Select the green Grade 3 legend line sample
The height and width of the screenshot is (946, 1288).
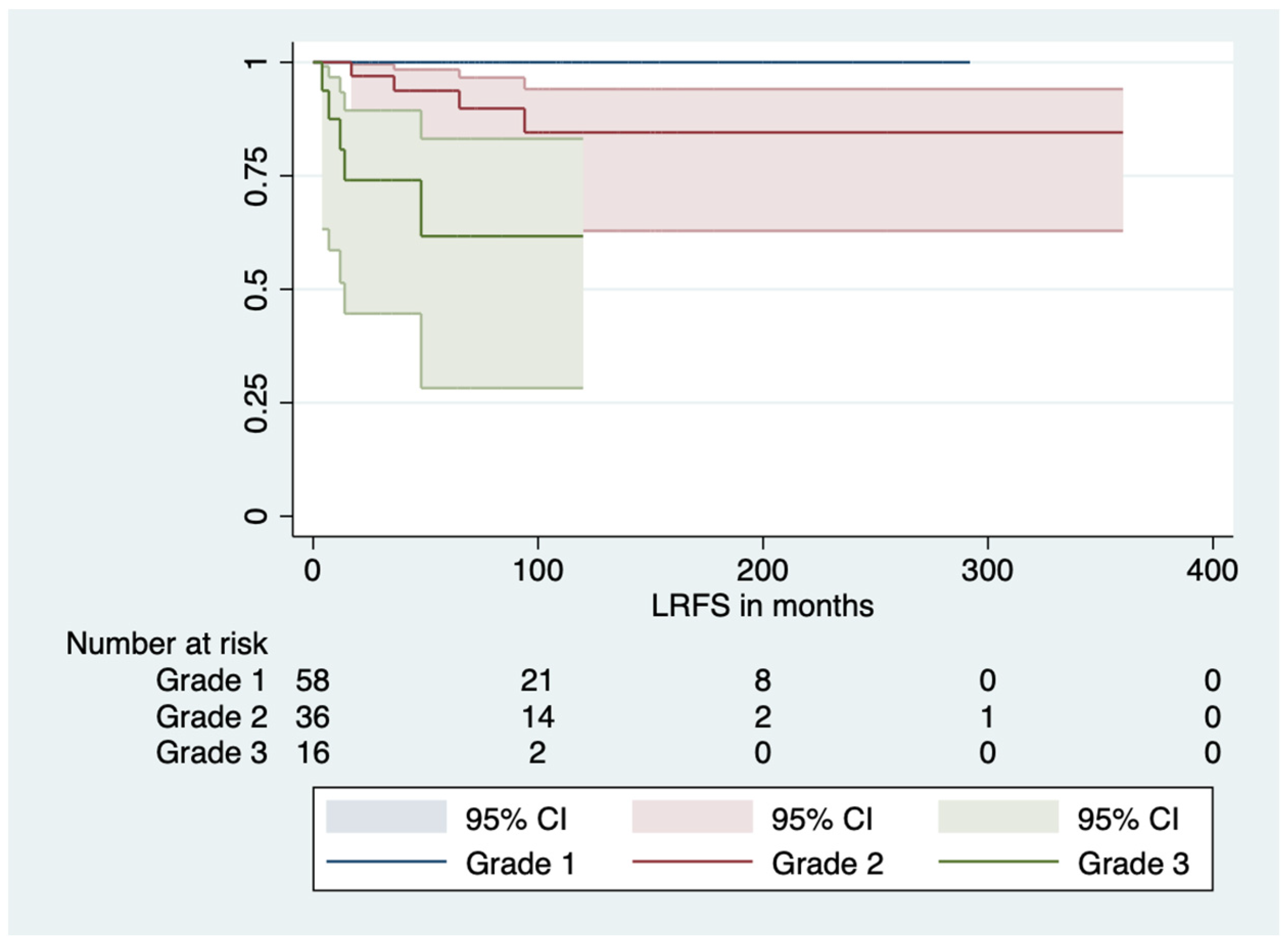point(998,862)
